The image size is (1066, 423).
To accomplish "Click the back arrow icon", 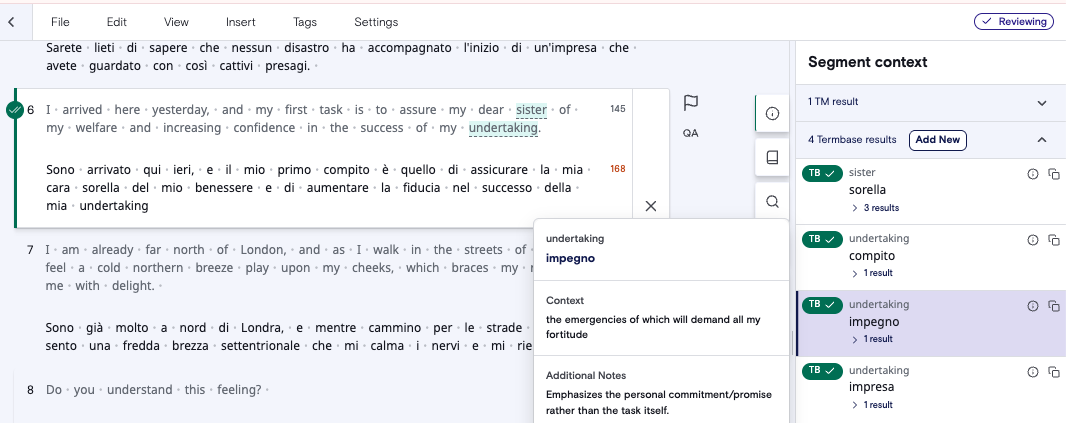I will [11, 22].
